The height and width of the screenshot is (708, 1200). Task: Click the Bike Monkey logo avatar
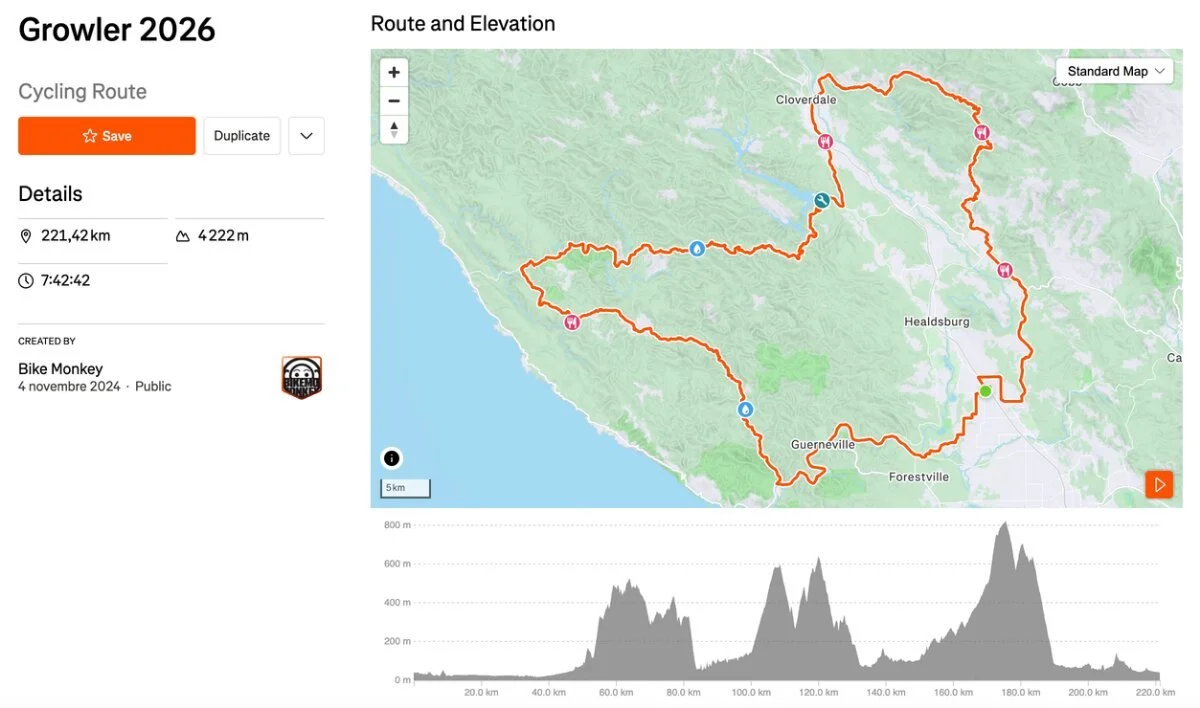(x=302, y=378)
